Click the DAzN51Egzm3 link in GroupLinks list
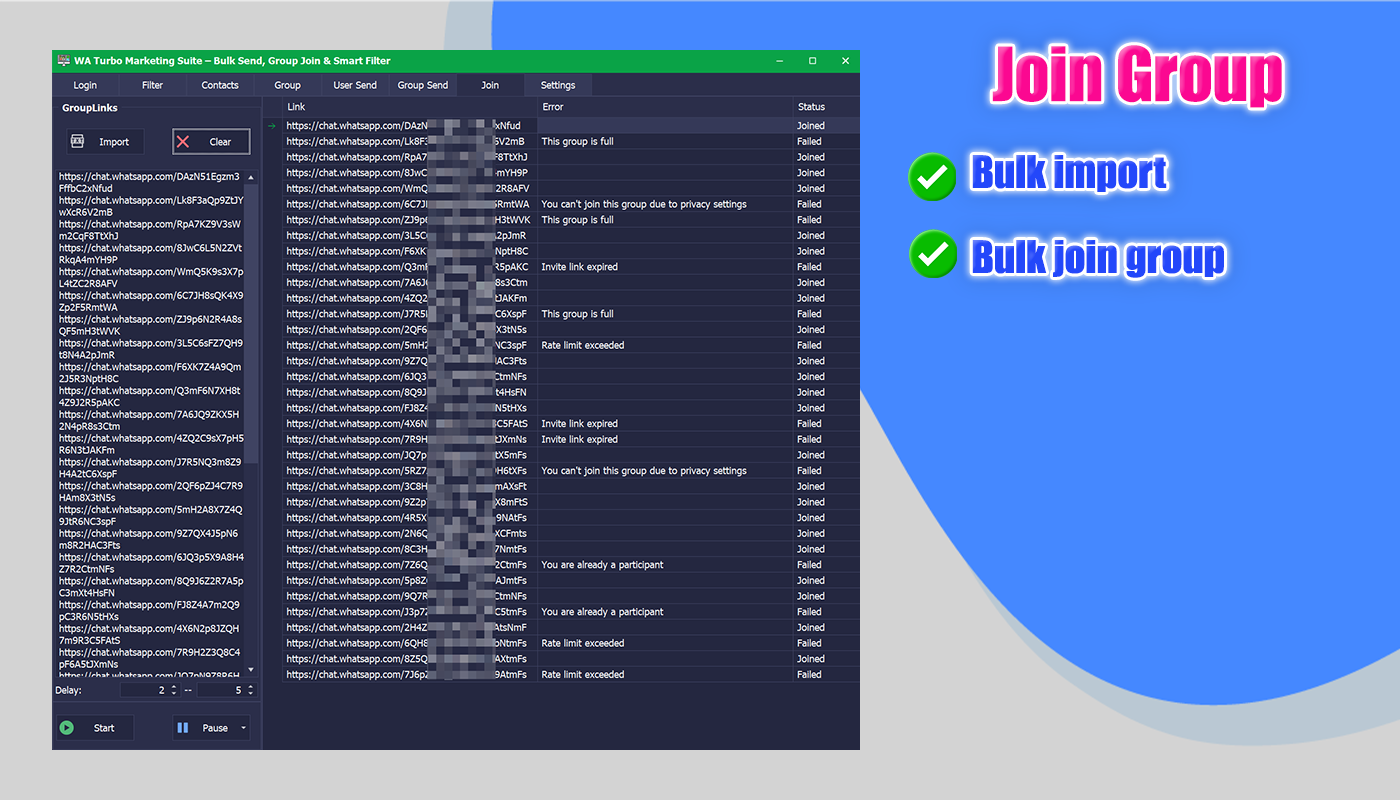1400x800 pixels. click(x=150, y=182)
